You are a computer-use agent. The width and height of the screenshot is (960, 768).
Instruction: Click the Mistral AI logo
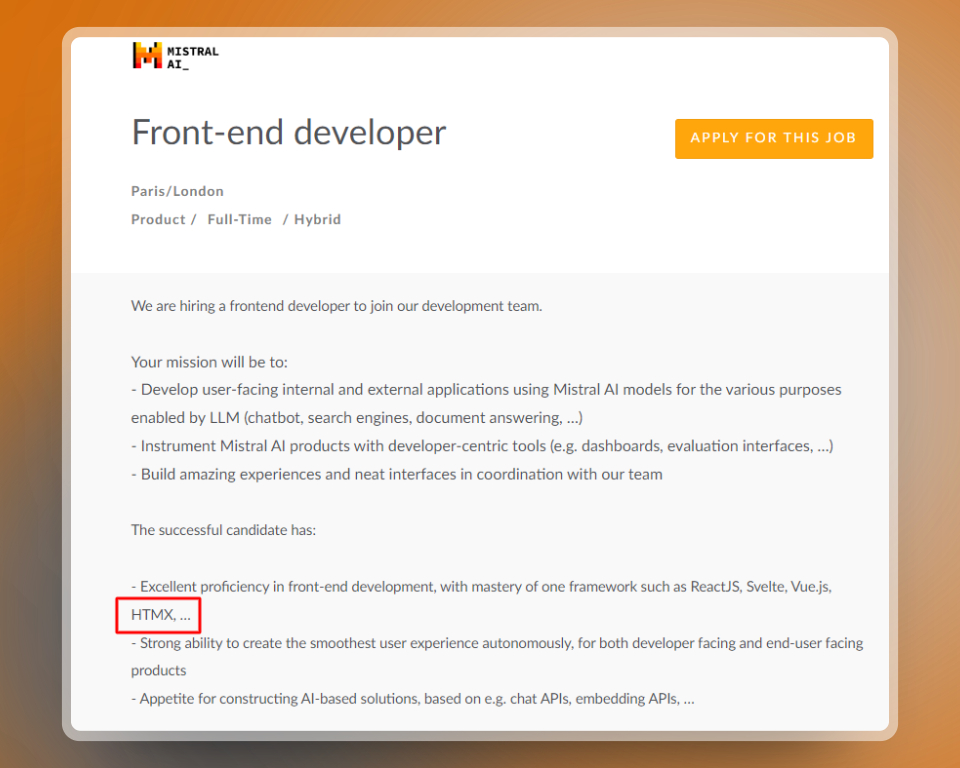click(x=176, y=56)
